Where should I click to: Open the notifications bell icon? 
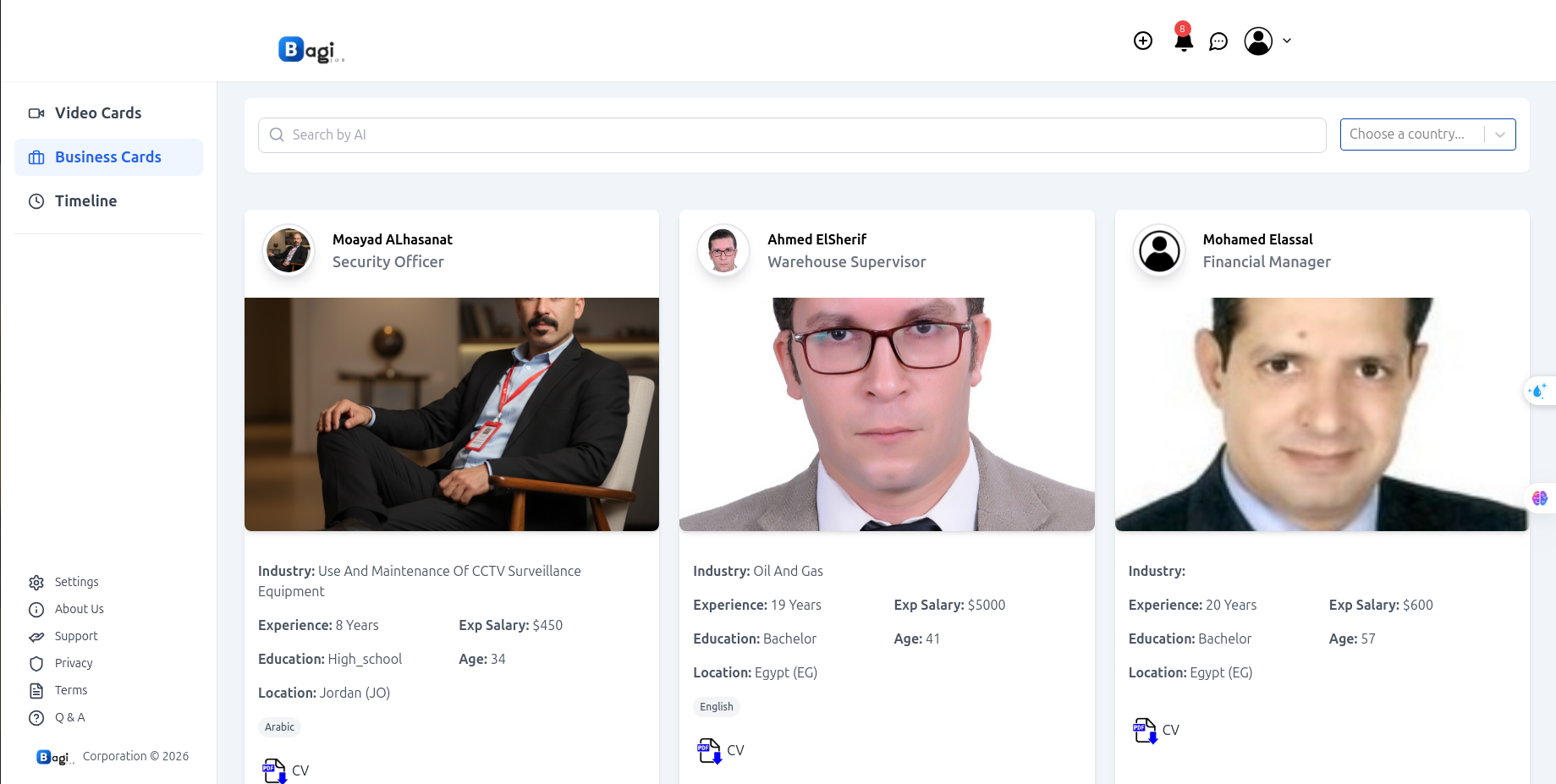pyautogui.click(x=1183, y=41)
